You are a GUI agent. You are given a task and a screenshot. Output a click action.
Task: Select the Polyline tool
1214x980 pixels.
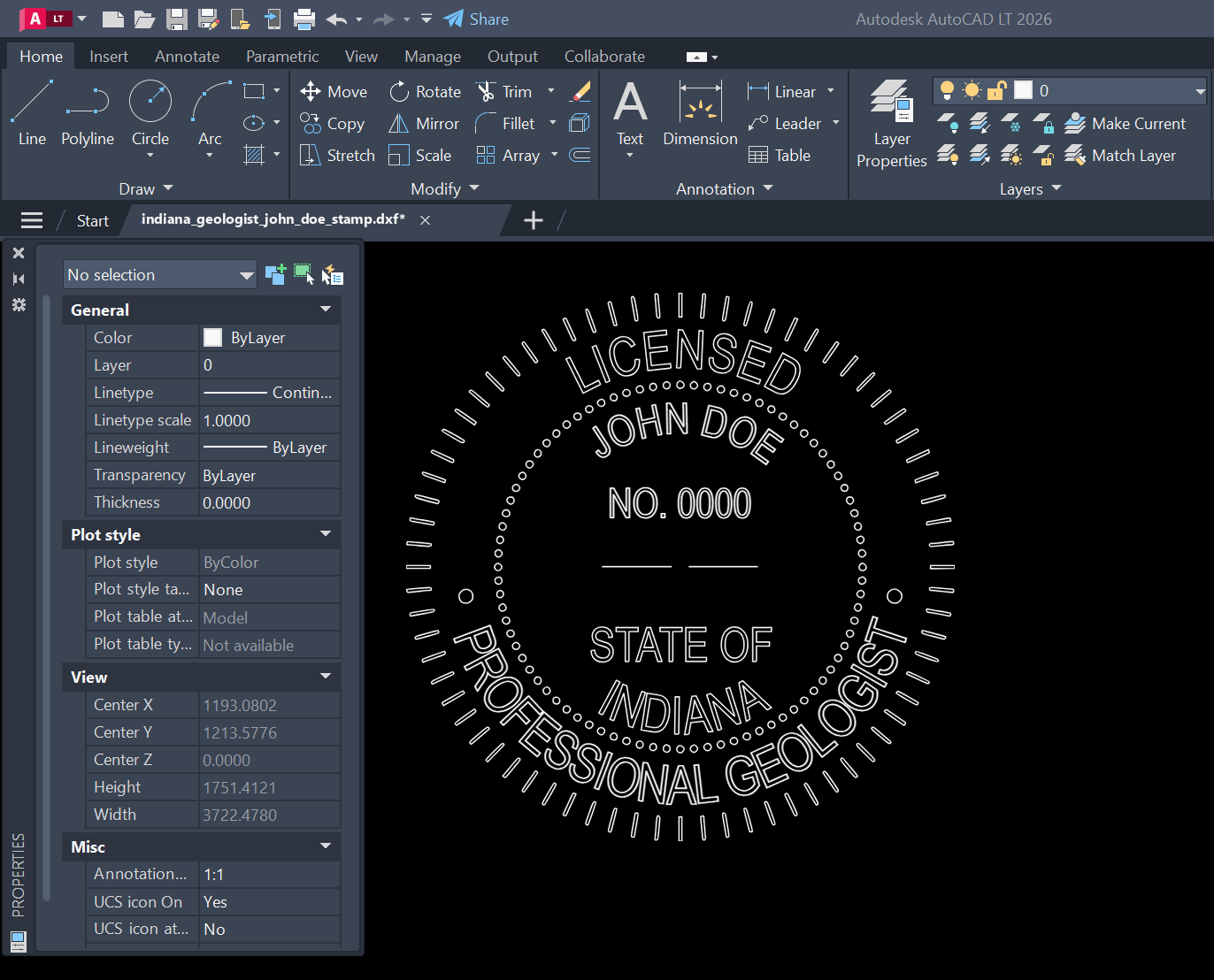[88, 112]
